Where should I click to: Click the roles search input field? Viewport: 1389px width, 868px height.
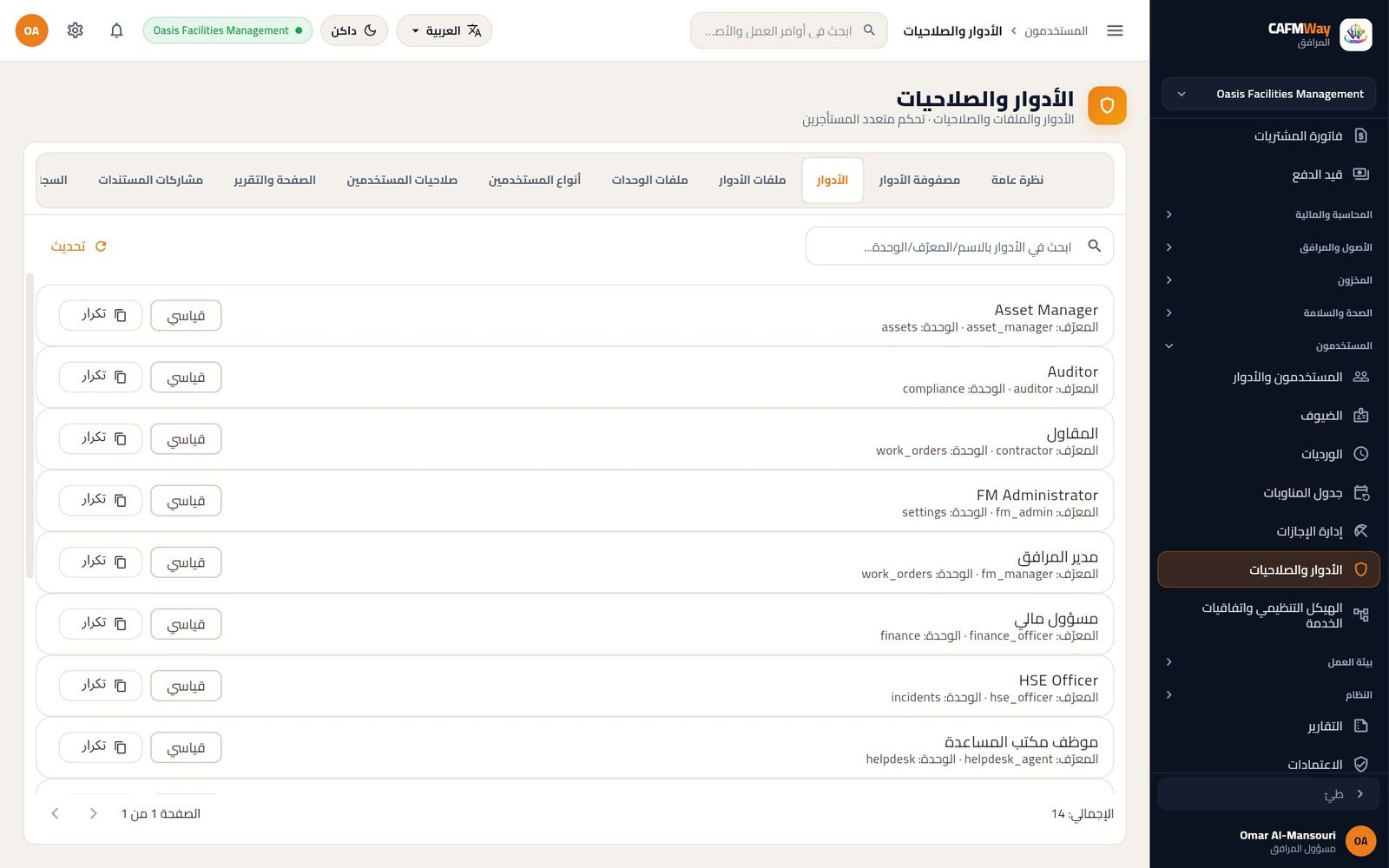[959, 247]
